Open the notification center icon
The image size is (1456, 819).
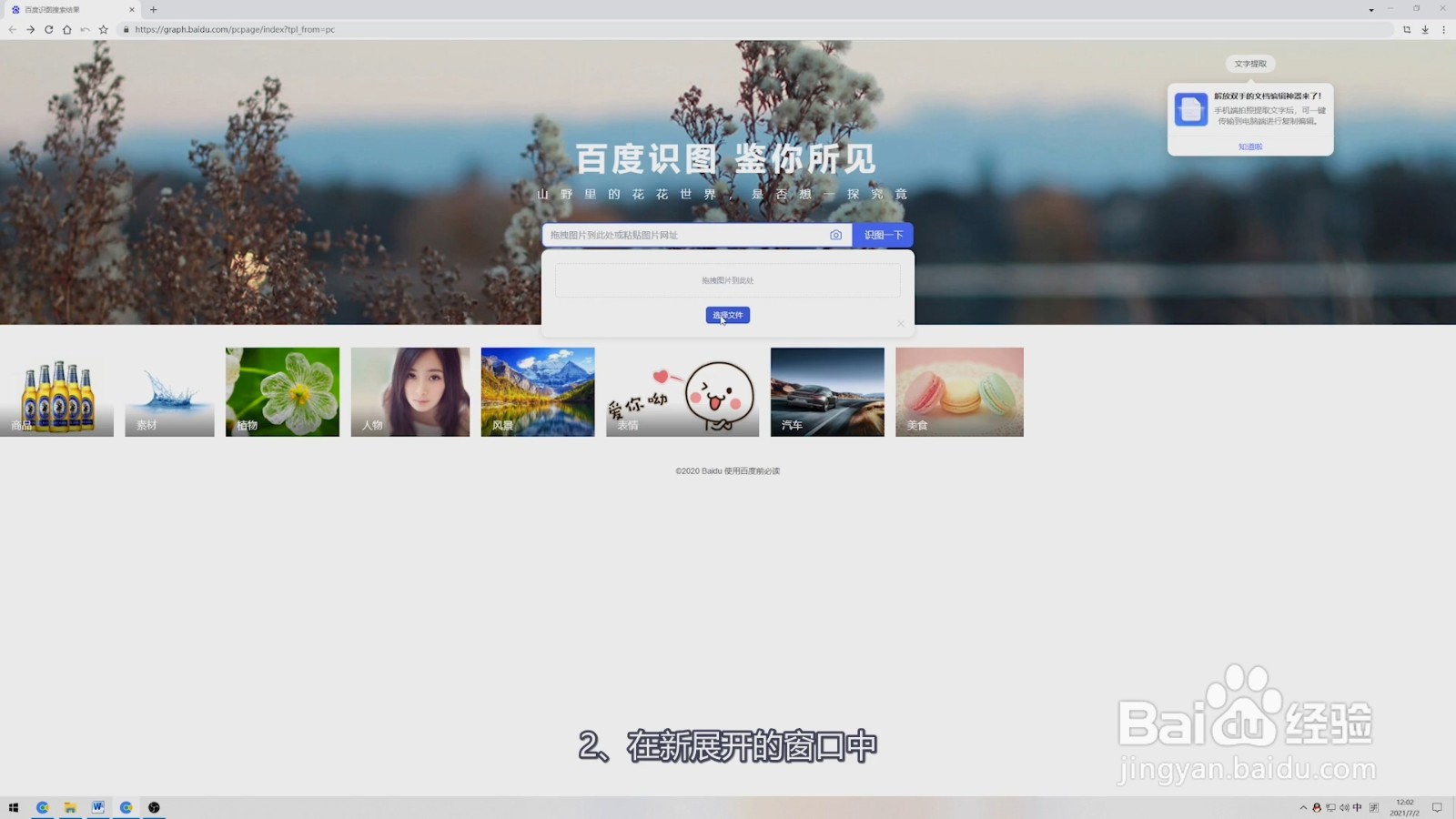1437,807
